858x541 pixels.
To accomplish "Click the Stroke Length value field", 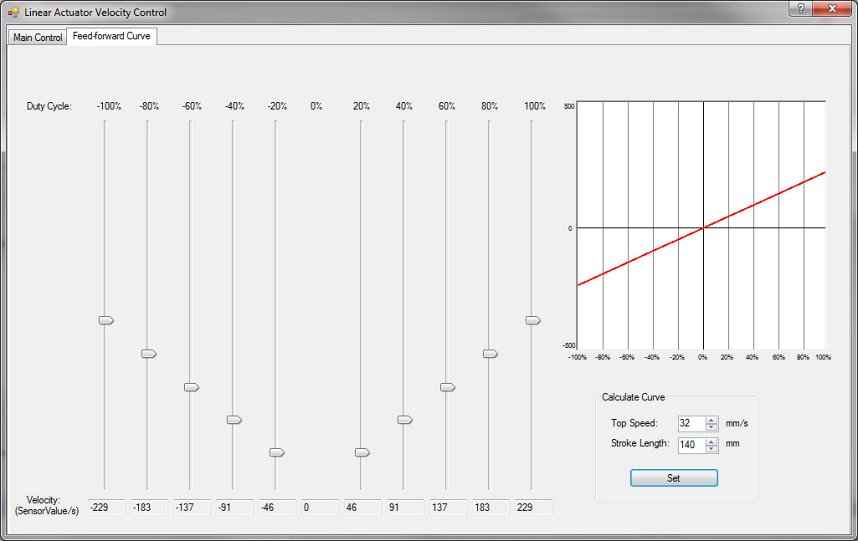I will [692, 444].
